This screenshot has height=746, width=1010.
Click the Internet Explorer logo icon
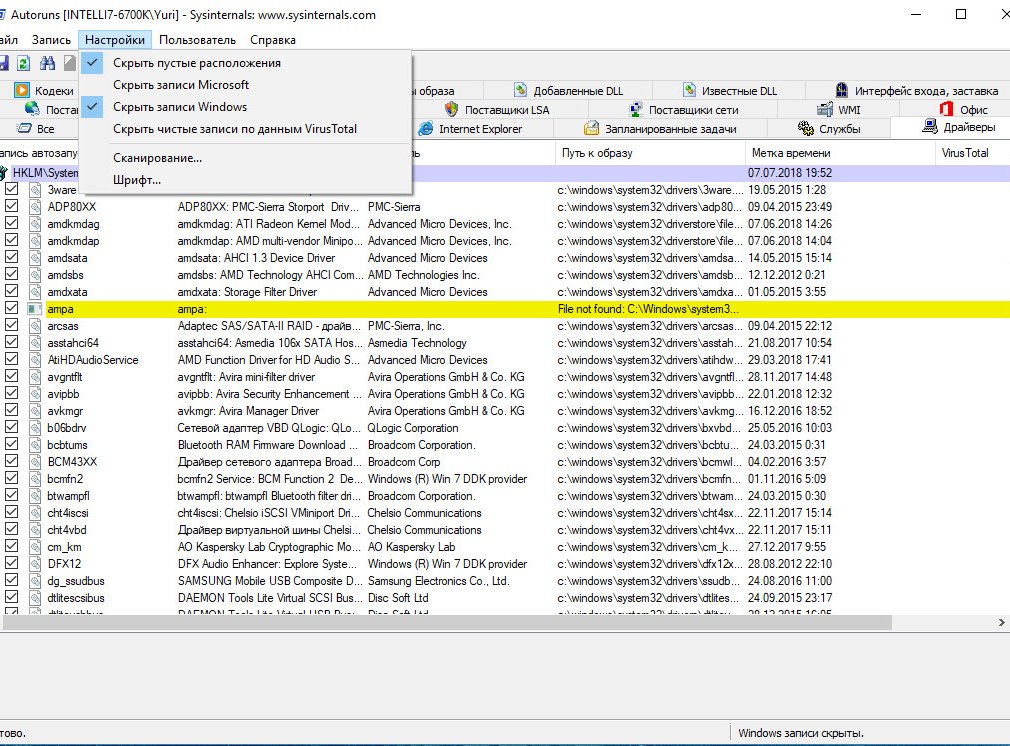425,128
